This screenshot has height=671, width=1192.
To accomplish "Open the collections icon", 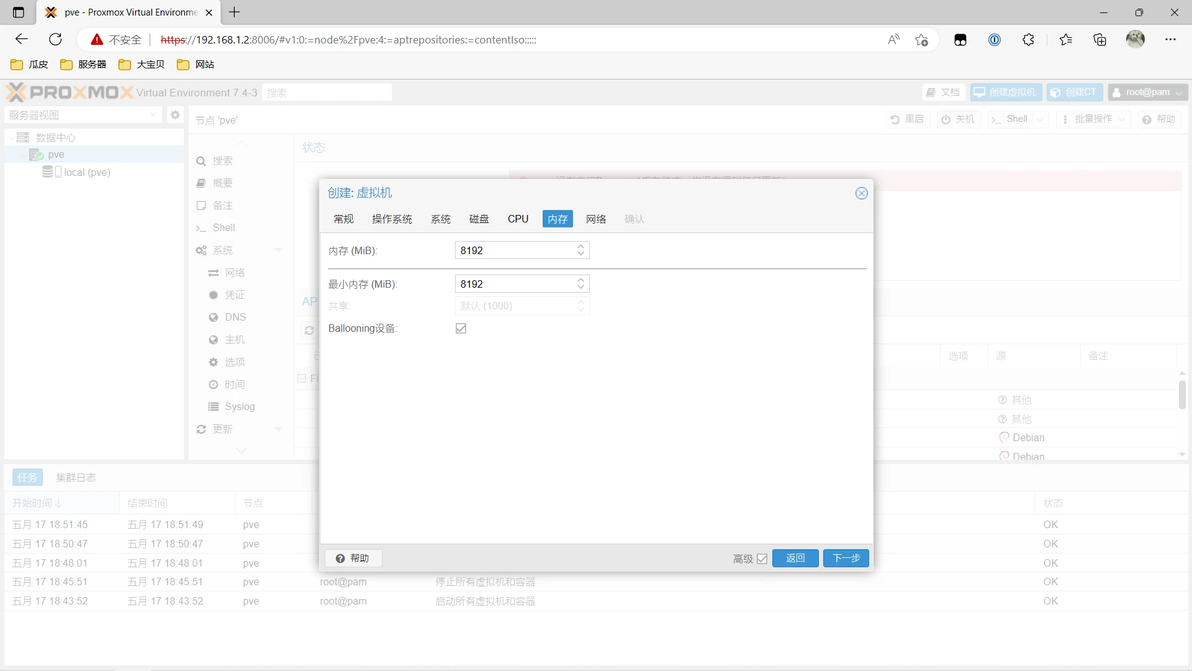I will coord(1099,40).
